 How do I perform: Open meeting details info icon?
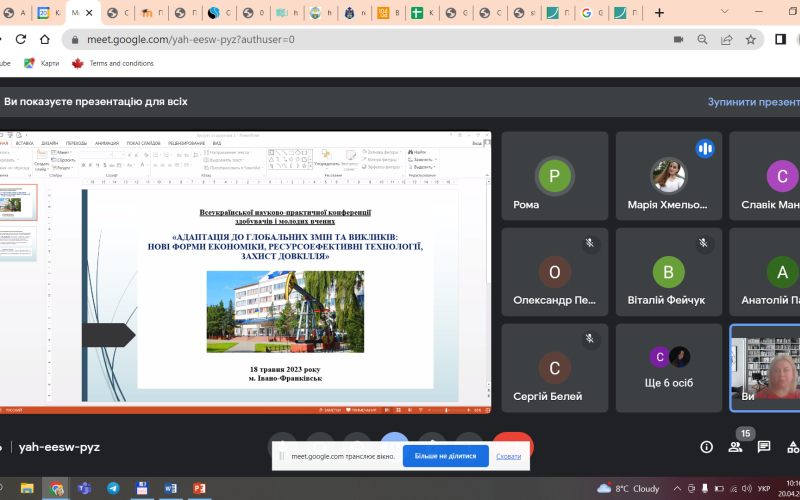coord(707,447)
